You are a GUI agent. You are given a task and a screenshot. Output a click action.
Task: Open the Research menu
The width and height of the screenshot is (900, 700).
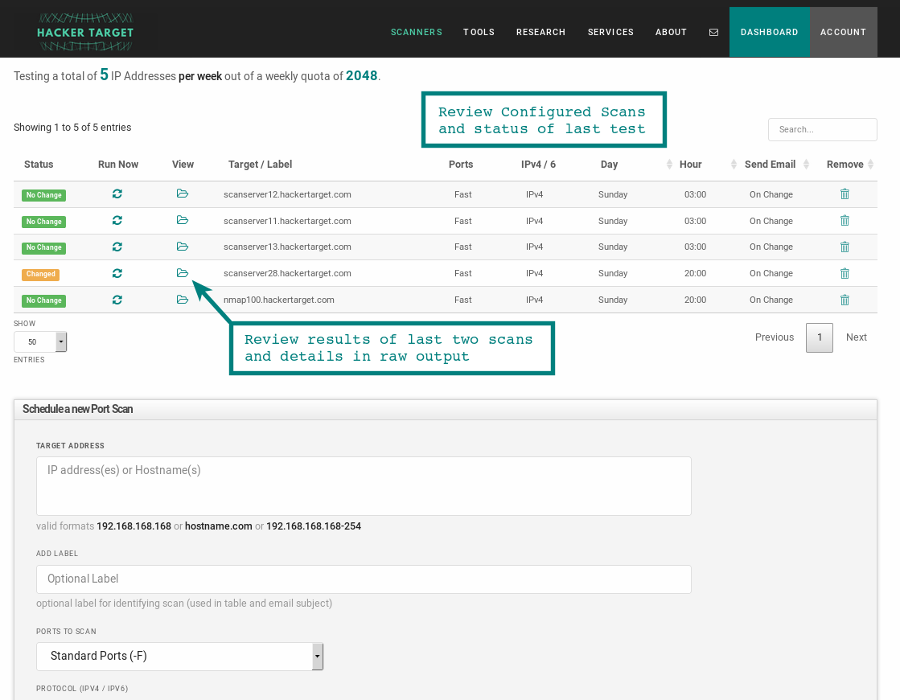click(541, 32)
